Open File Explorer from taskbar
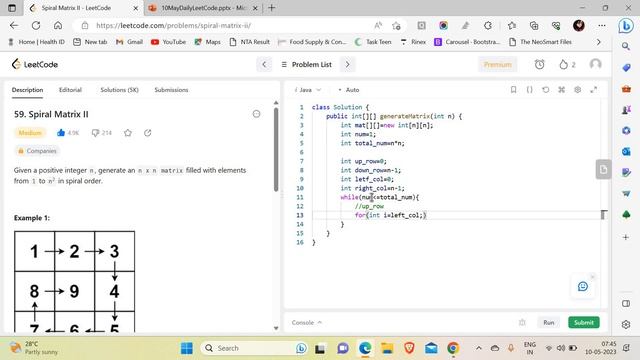This screenshot has width=640, height=360. tap(387, 348)
